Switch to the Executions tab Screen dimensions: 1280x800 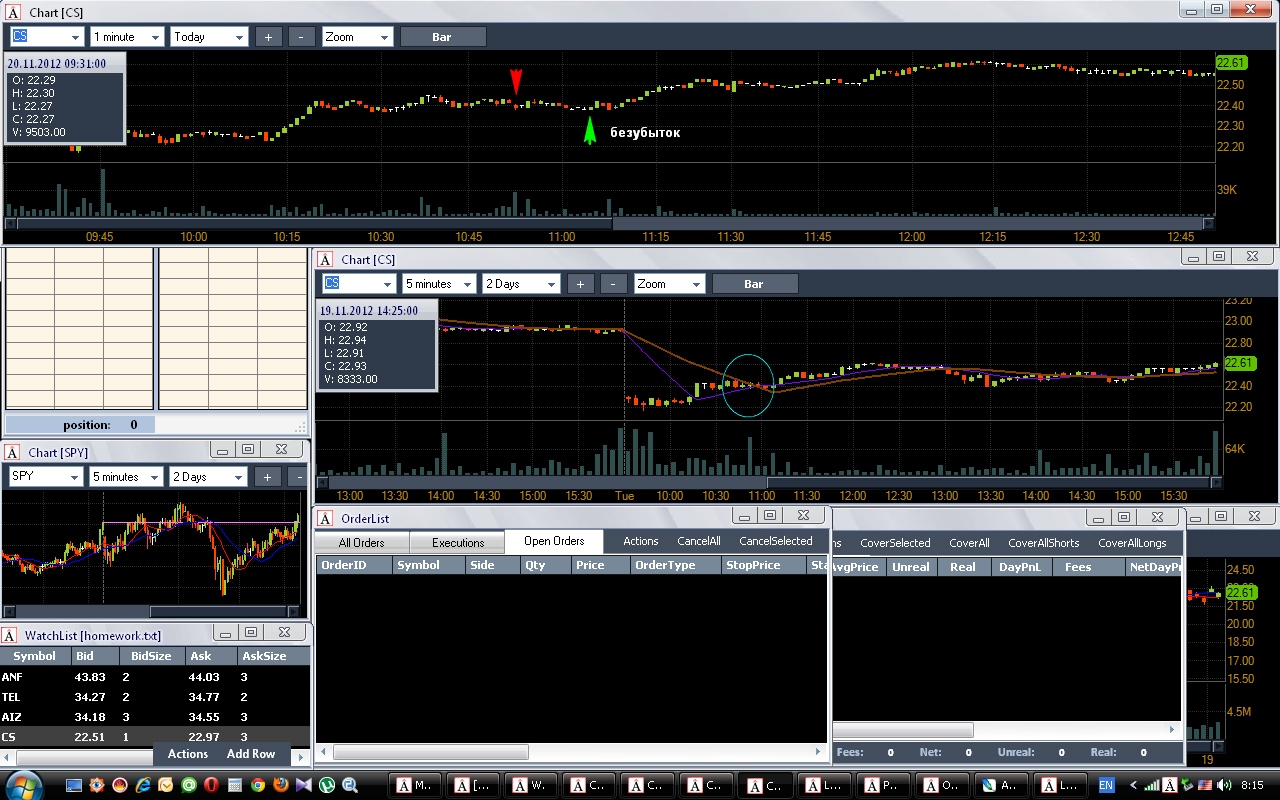pyautogui.click(x=458, y=542)
